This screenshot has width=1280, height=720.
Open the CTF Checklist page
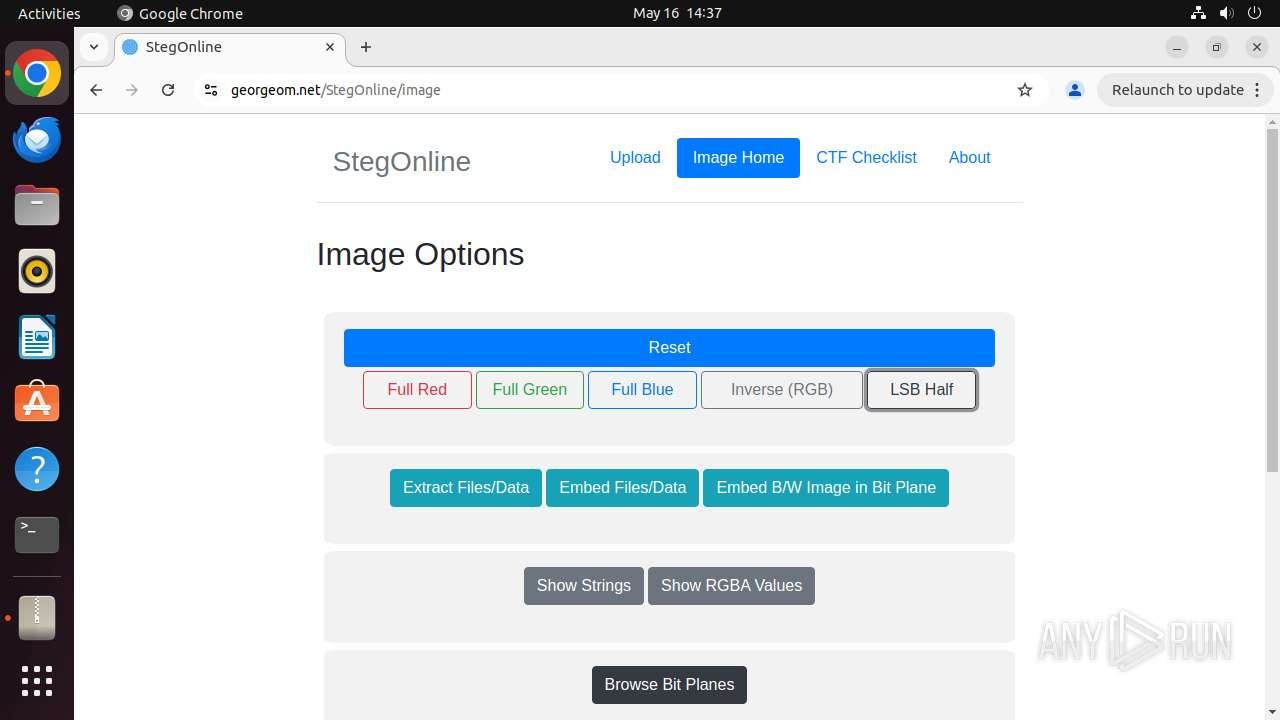(866, 158)
